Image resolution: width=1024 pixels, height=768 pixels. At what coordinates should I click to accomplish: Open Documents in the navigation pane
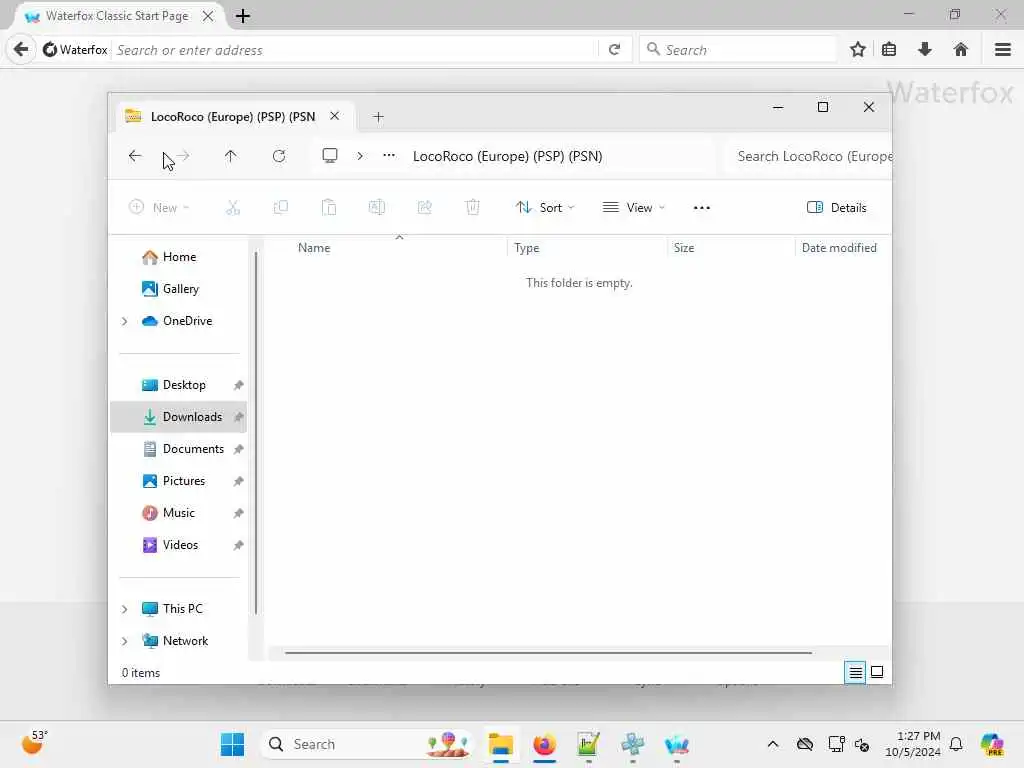(x=193, y=449)
